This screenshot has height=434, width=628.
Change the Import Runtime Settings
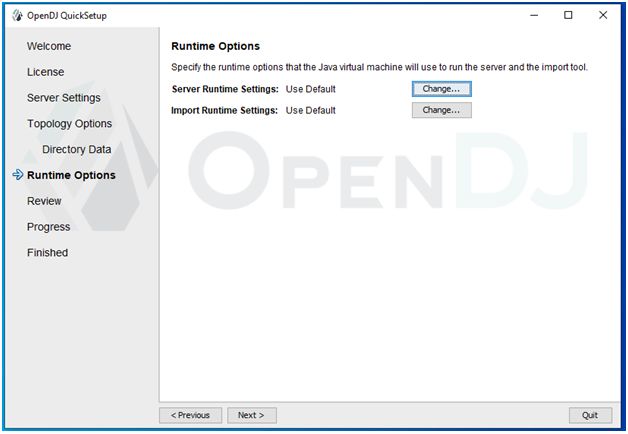[441, 110]
